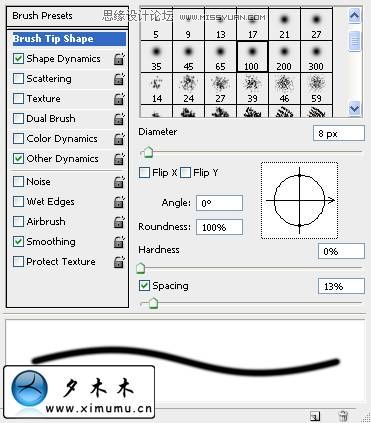Toggle lock icon for Color Dynamics
This screenshot has width=371, height=423.
pos(119,139)
